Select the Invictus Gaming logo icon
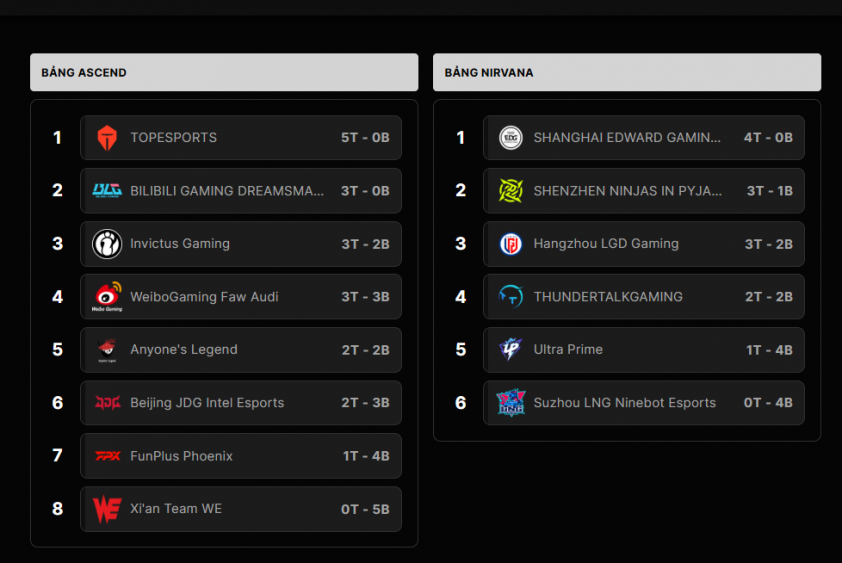Screen dimensions: 842x563 [107, 244]
